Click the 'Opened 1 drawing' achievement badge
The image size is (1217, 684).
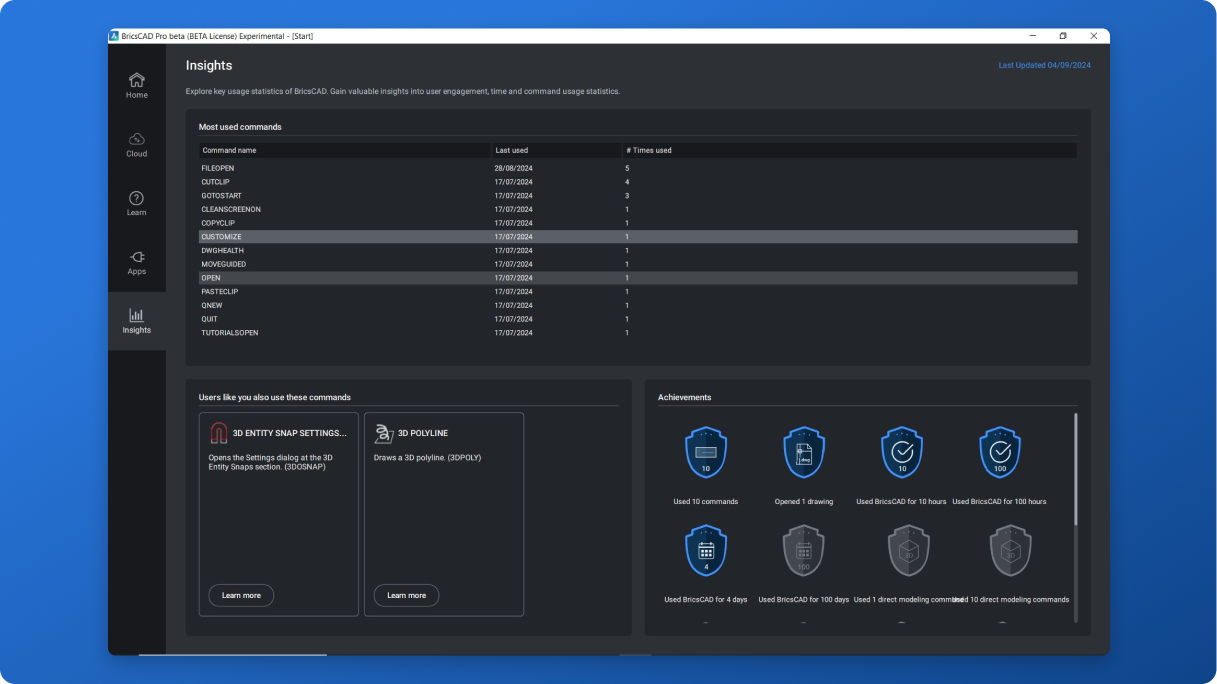coord(803,452)
